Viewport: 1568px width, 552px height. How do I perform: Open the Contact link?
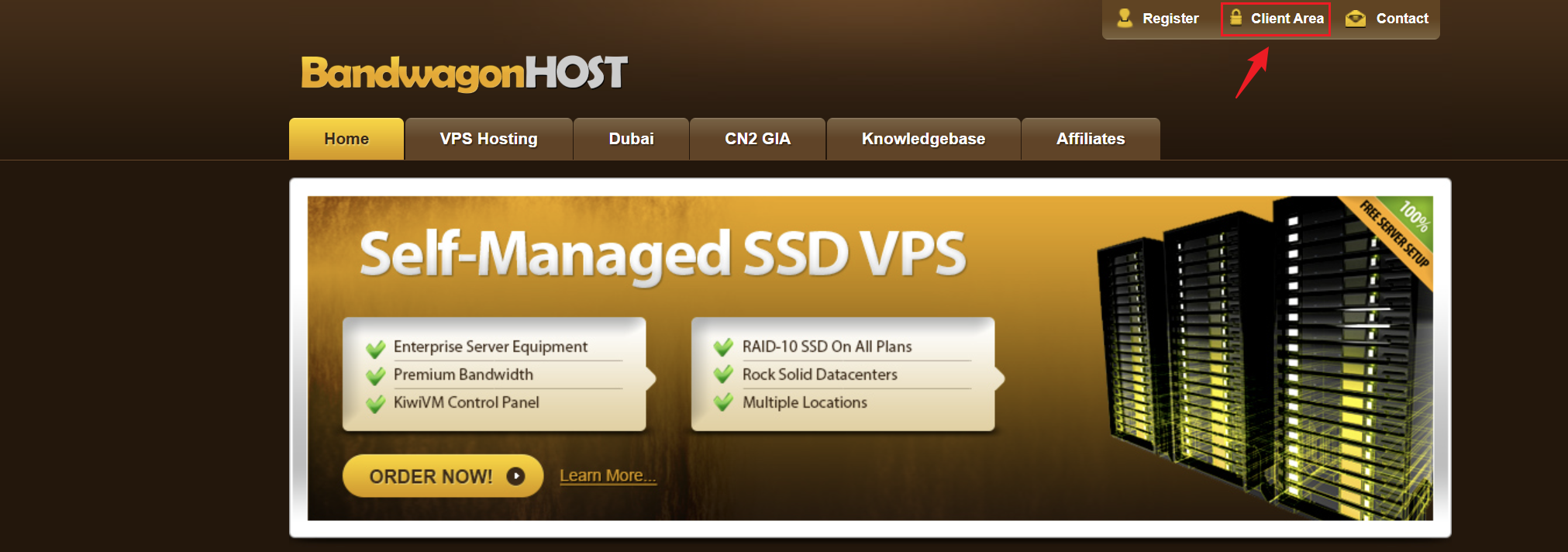point(1401,19)
